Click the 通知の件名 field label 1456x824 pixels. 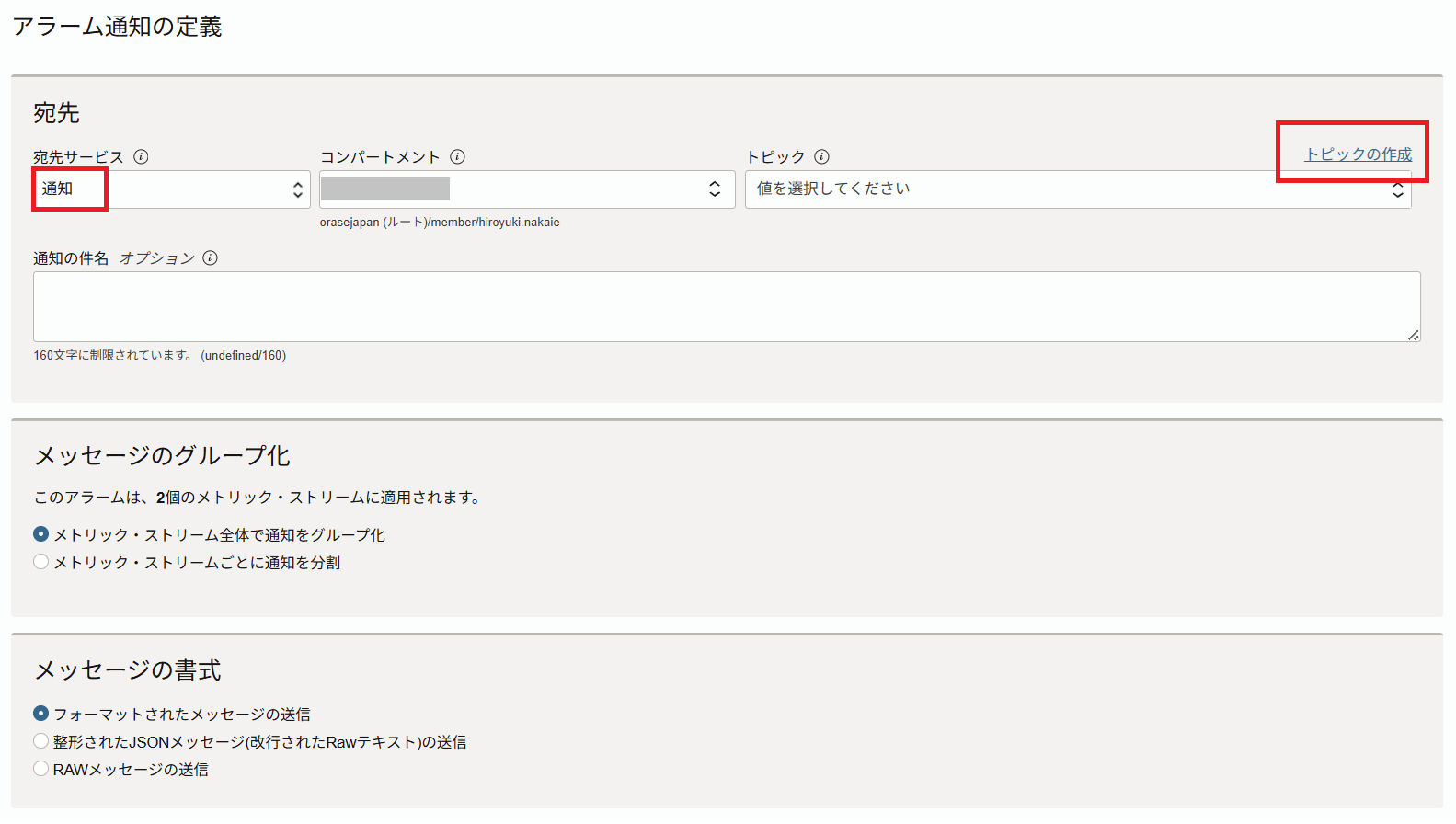(x=71, y=258)
